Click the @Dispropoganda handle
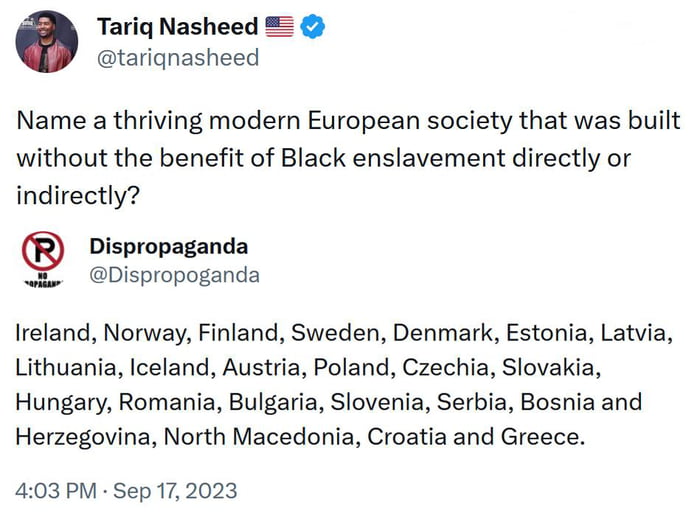The image size is (700, 516). [174, 275]
